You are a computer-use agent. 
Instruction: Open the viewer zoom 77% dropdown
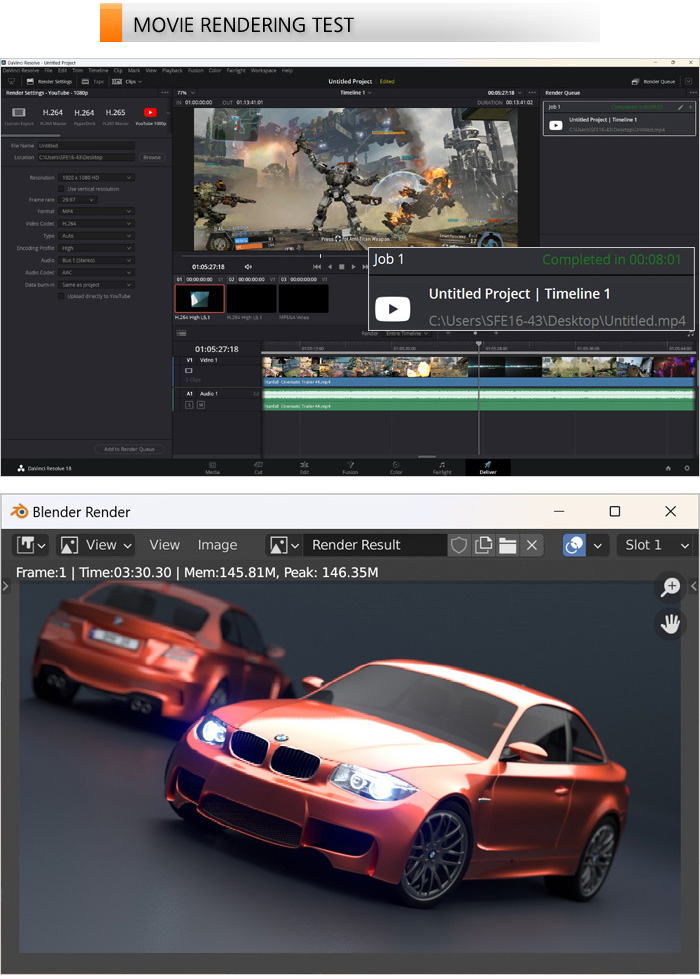click(186, 92)
